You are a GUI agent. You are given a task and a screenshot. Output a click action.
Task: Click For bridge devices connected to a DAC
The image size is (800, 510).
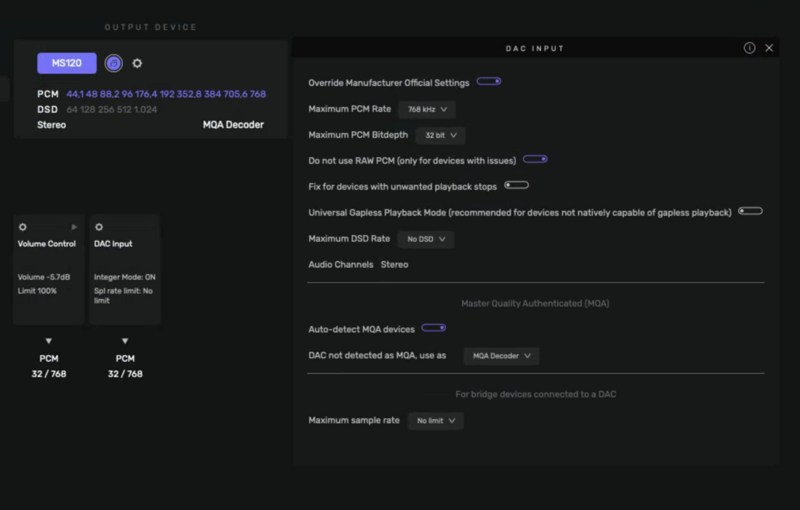[x=536, y=394]
